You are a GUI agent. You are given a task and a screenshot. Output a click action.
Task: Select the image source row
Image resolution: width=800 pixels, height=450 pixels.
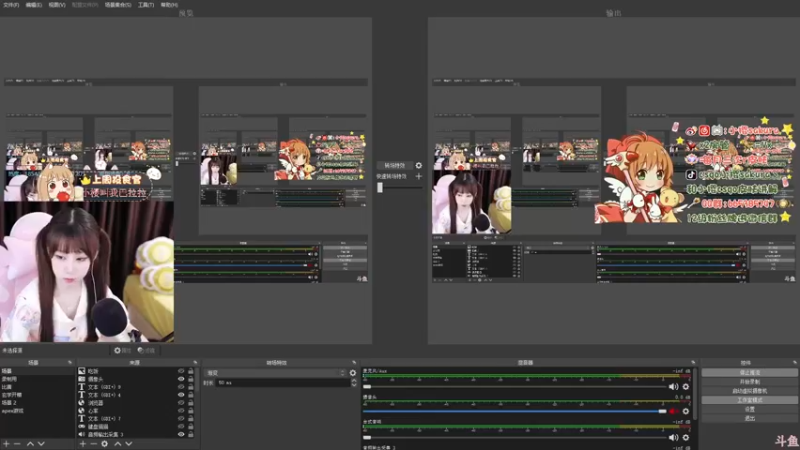136,371
